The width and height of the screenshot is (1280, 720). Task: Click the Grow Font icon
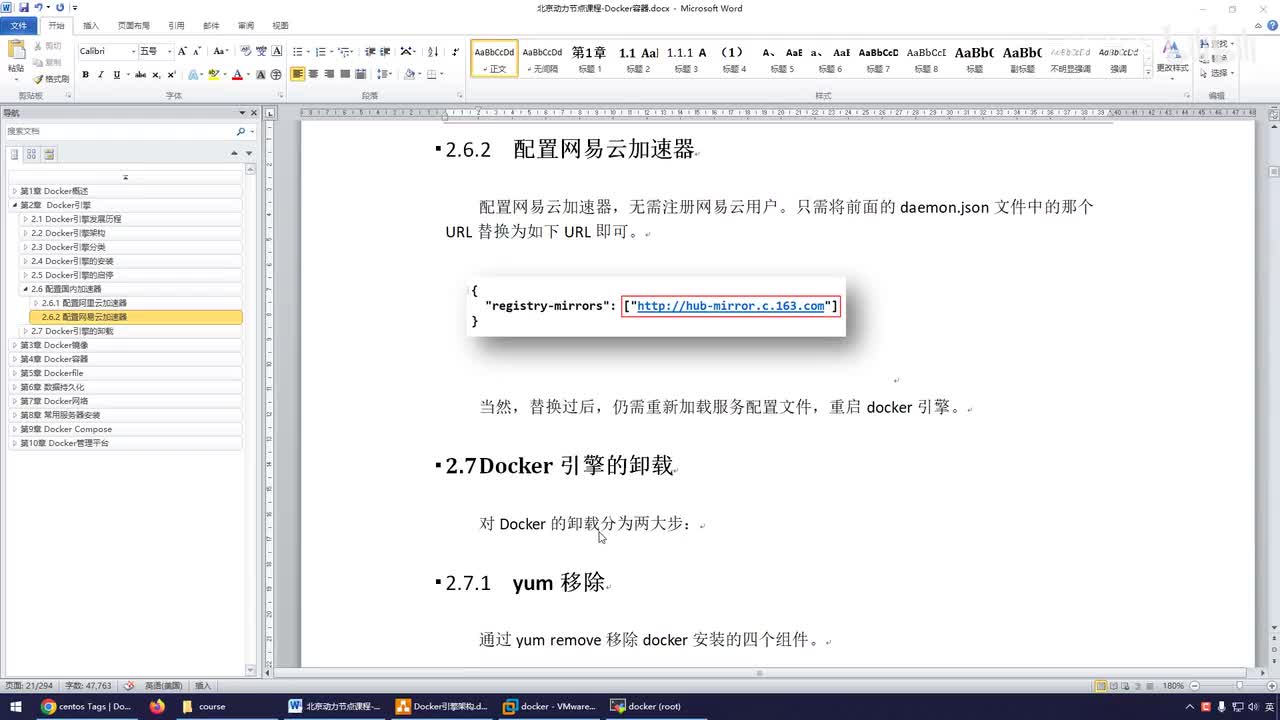point(183,51)
